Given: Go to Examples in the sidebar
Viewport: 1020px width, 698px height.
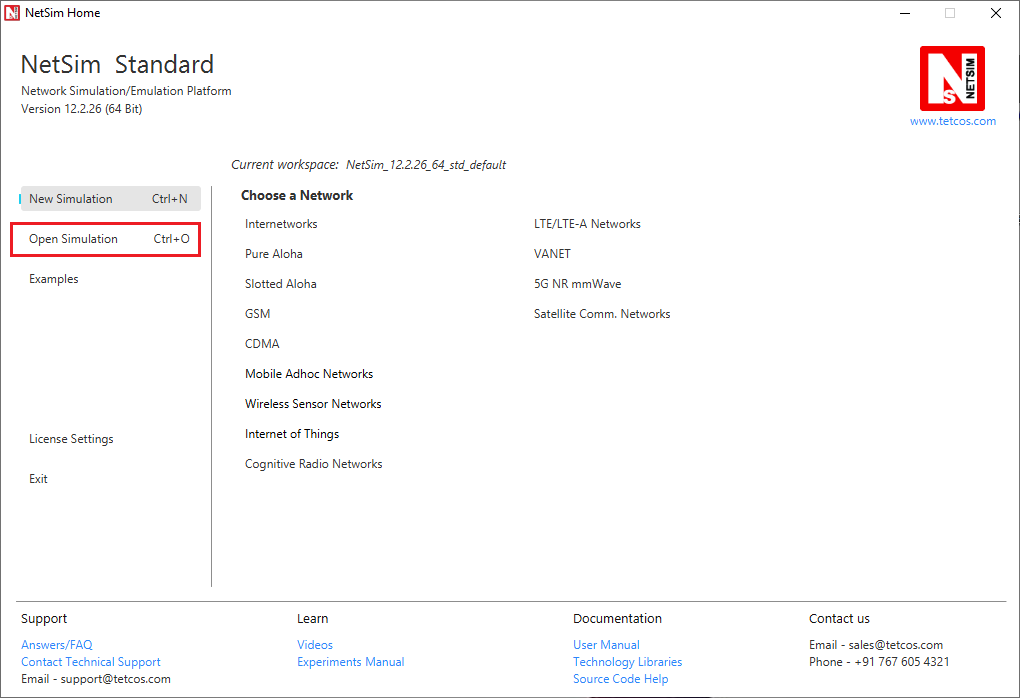Looking at the screenshot, I should [x=53, y=278].
